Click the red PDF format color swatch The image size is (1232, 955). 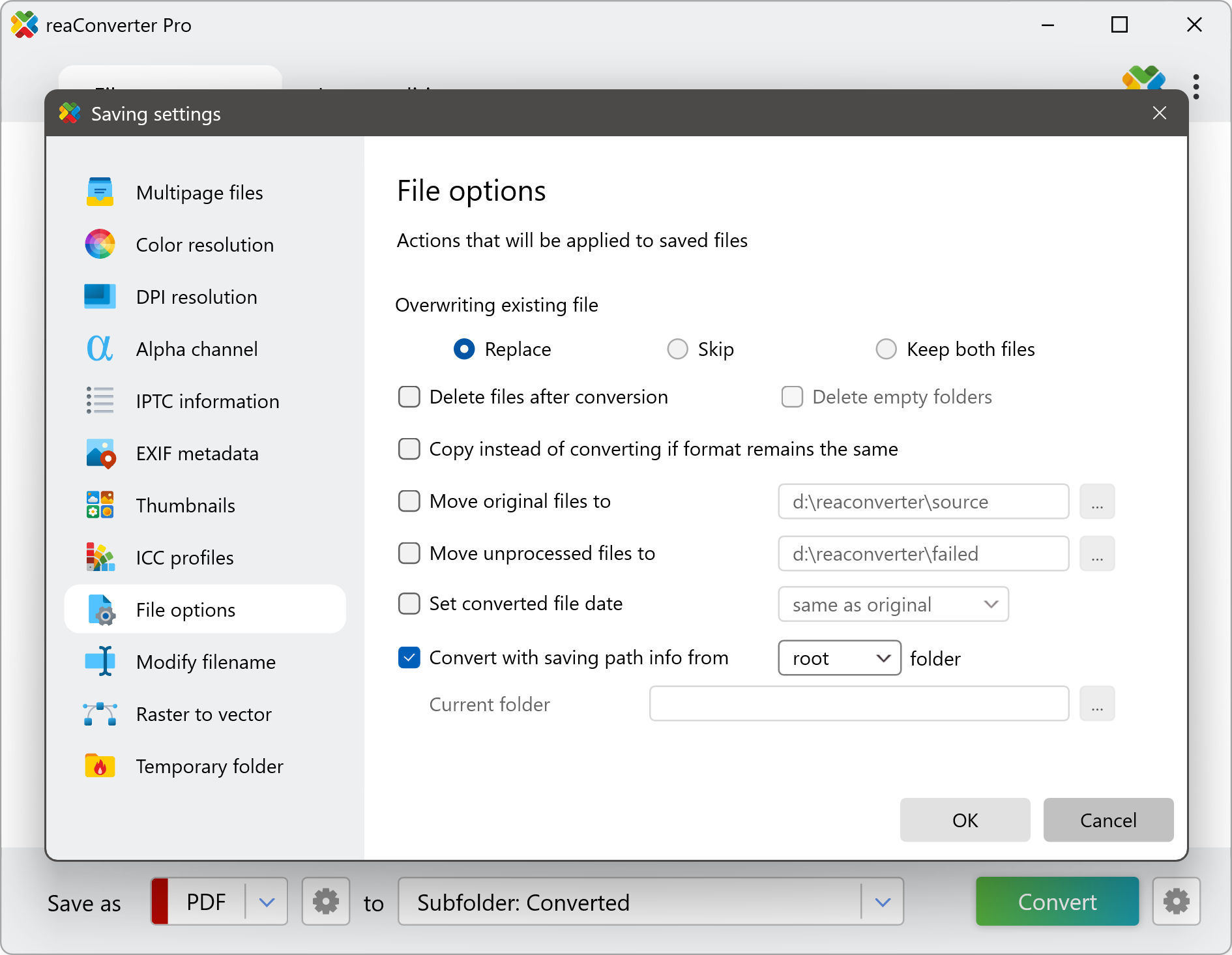coord(160,902)
